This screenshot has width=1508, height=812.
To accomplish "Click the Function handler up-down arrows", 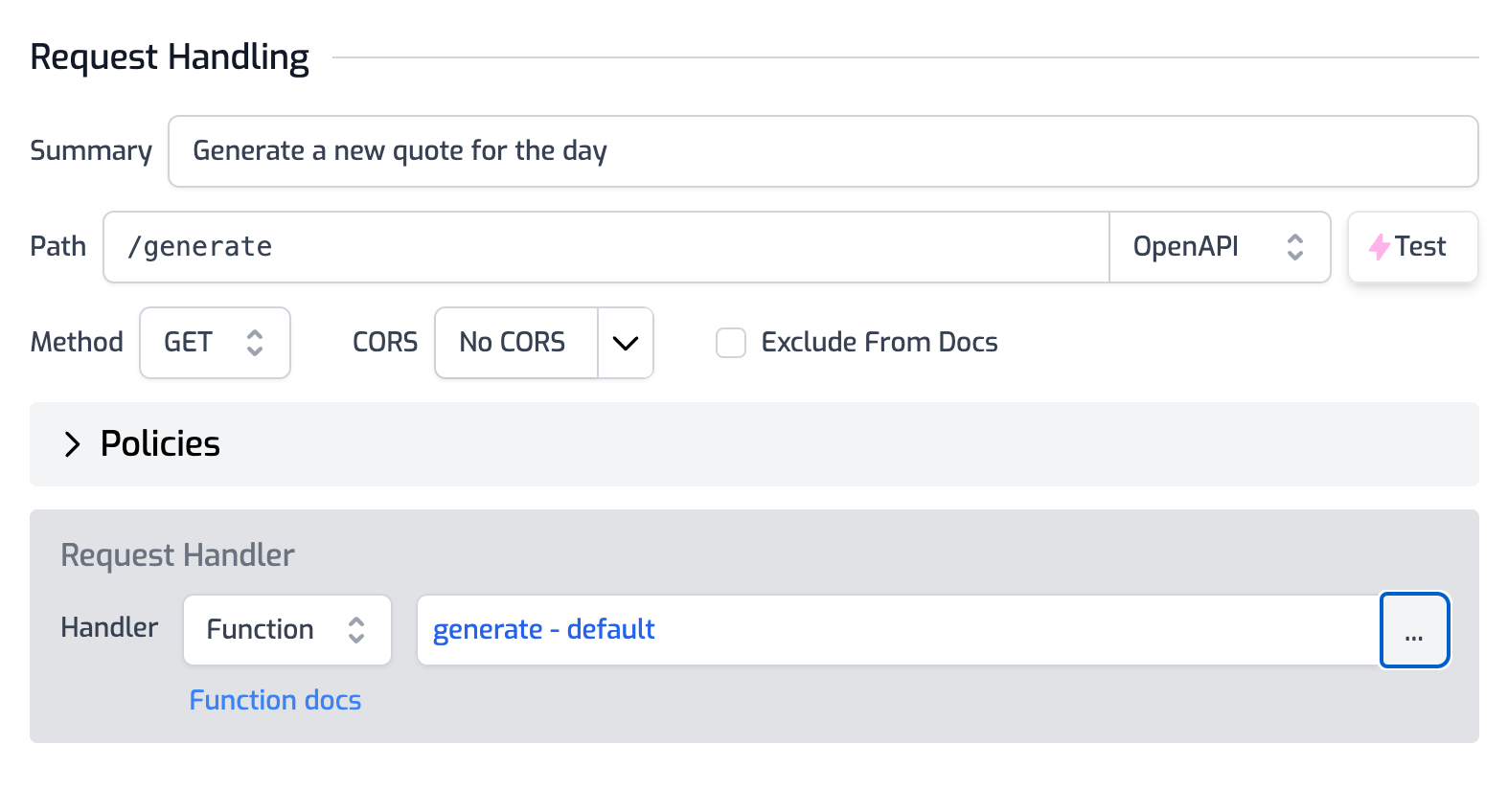I will point(356,630).
